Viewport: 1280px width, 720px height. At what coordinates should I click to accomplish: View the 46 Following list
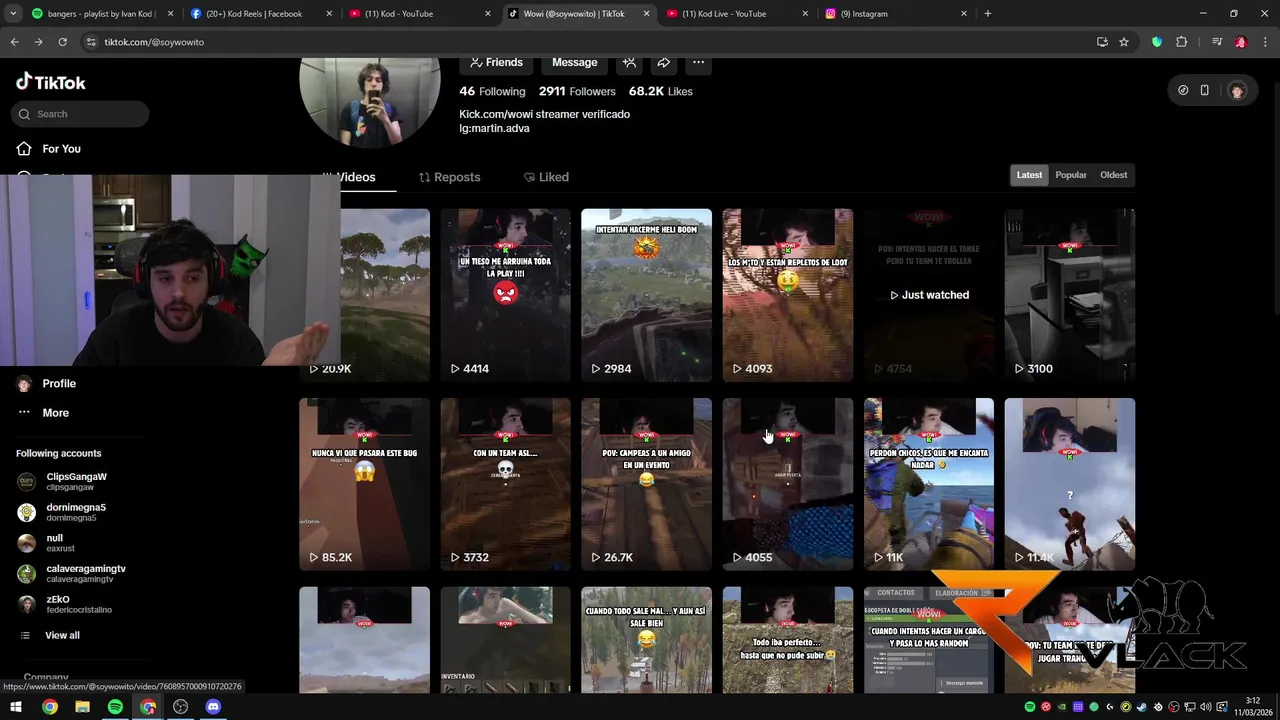tap(492, 91)
